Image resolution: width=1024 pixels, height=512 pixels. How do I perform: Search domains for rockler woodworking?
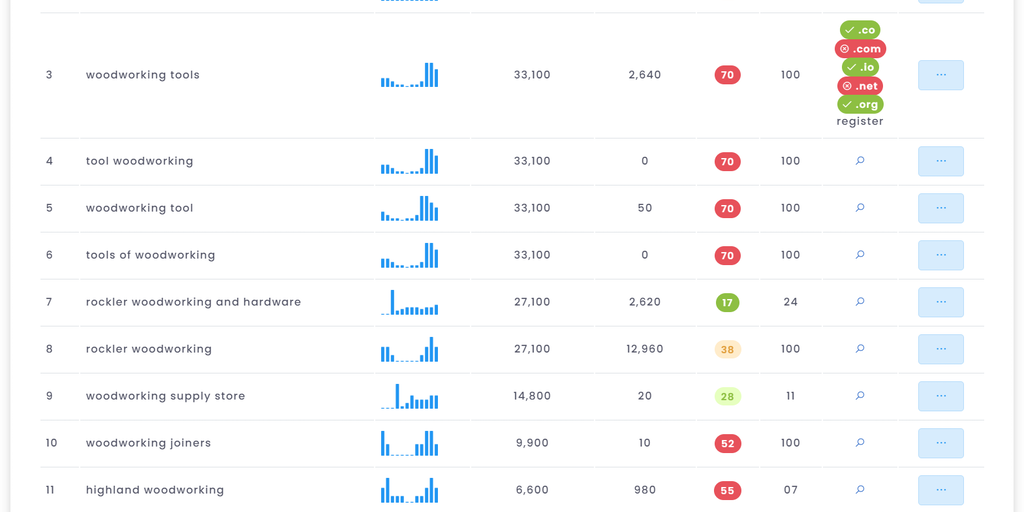860,349
